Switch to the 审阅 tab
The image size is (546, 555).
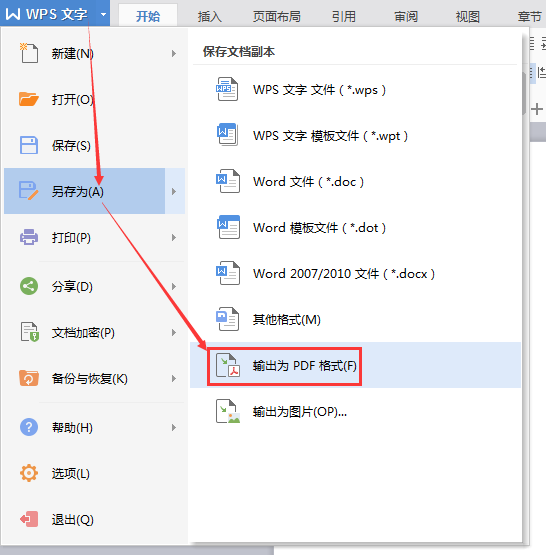coord(406,16)
